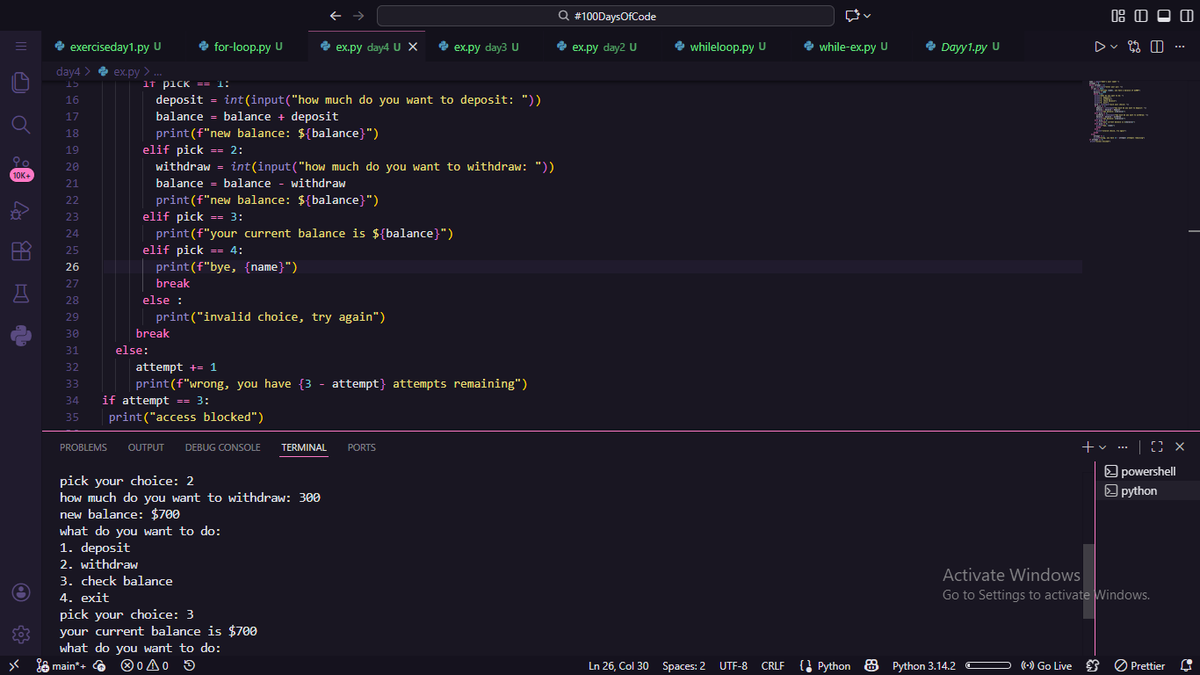Click the day4 breadcrumb folder
Viewport: 1200px width, 675px height.
[x=67, y=71]
